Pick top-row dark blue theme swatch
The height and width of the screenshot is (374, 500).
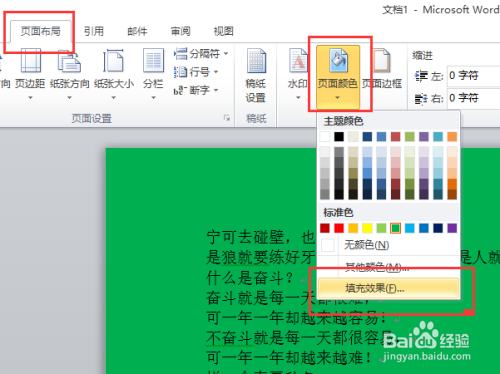point(367,137)
